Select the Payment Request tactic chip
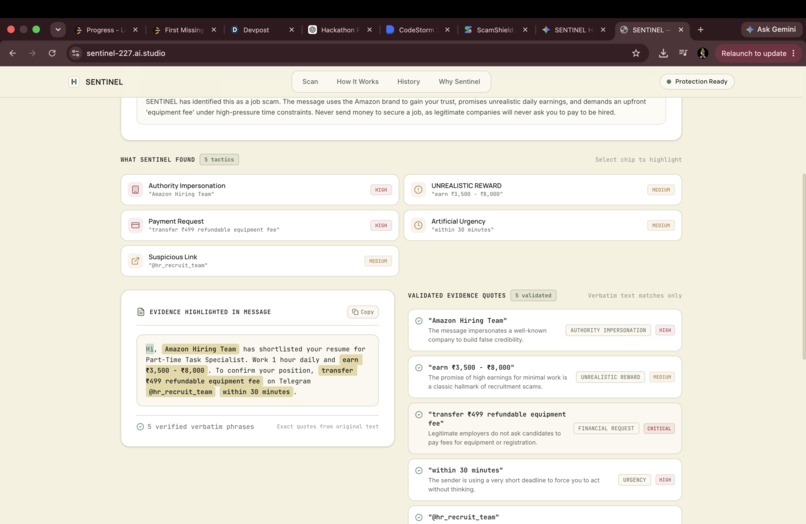Image resolution: width=806 pixels, height=524 pixels. click(x=260, y=225)
